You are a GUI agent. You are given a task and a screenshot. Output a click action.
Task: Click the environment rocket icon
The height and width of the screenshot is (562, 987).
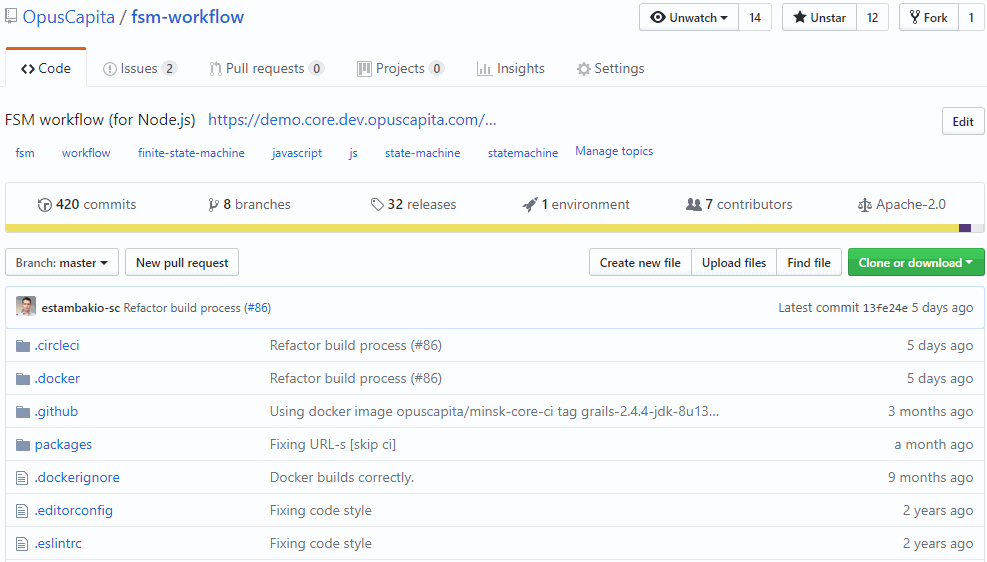tap(530, 205)
